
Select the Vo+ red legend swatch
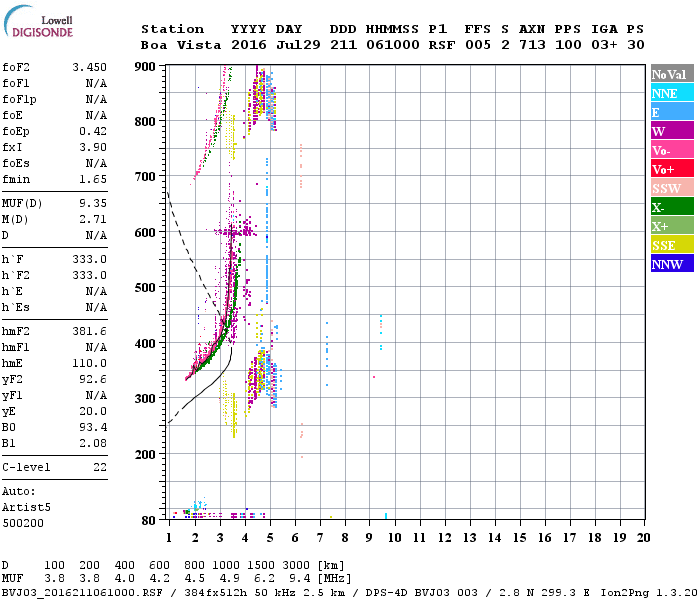pos(672,169)
